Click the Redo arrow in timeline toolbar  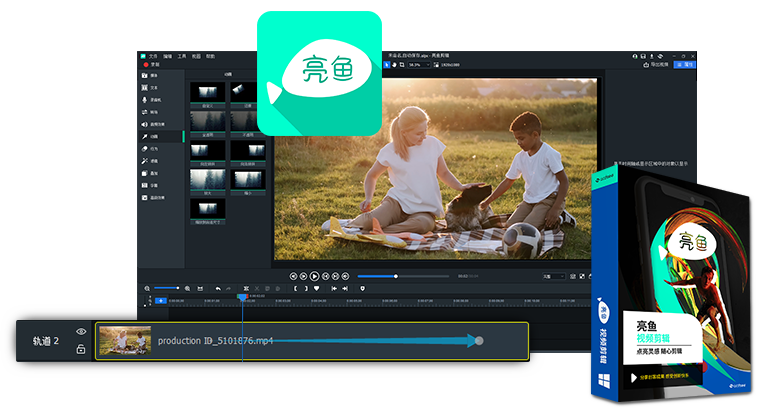click(228, 289)
